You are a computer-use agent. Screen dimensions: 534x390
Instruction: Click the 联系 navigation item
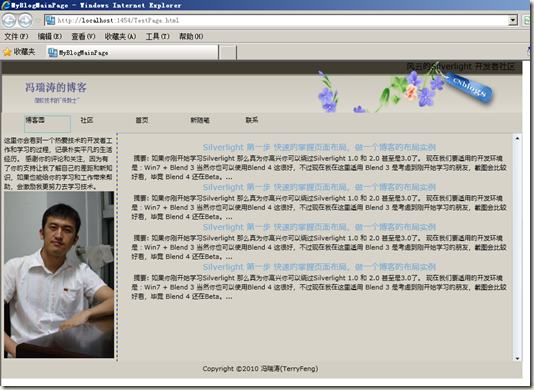tap(252, 120)
